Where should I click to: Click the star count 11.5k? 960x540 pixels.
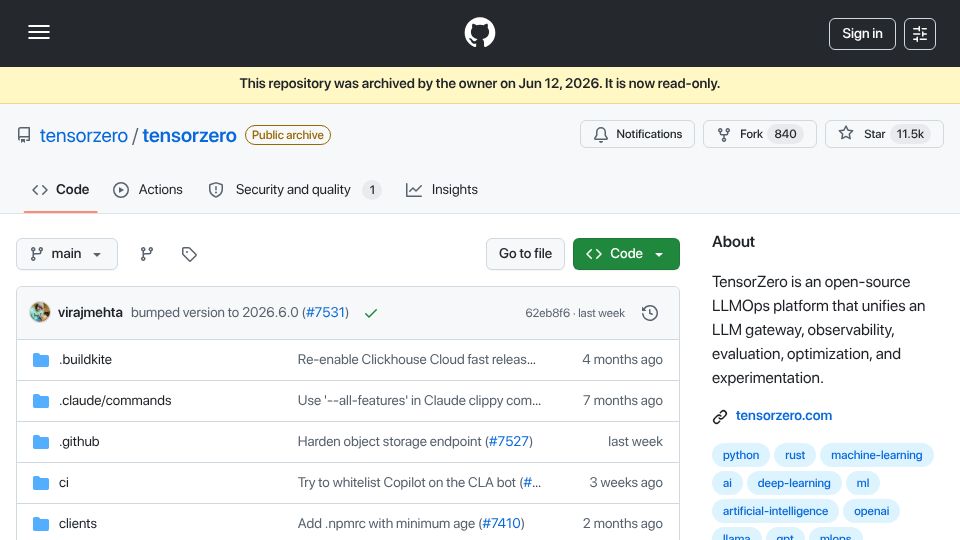pyautogui.click(x=910, y=134)
